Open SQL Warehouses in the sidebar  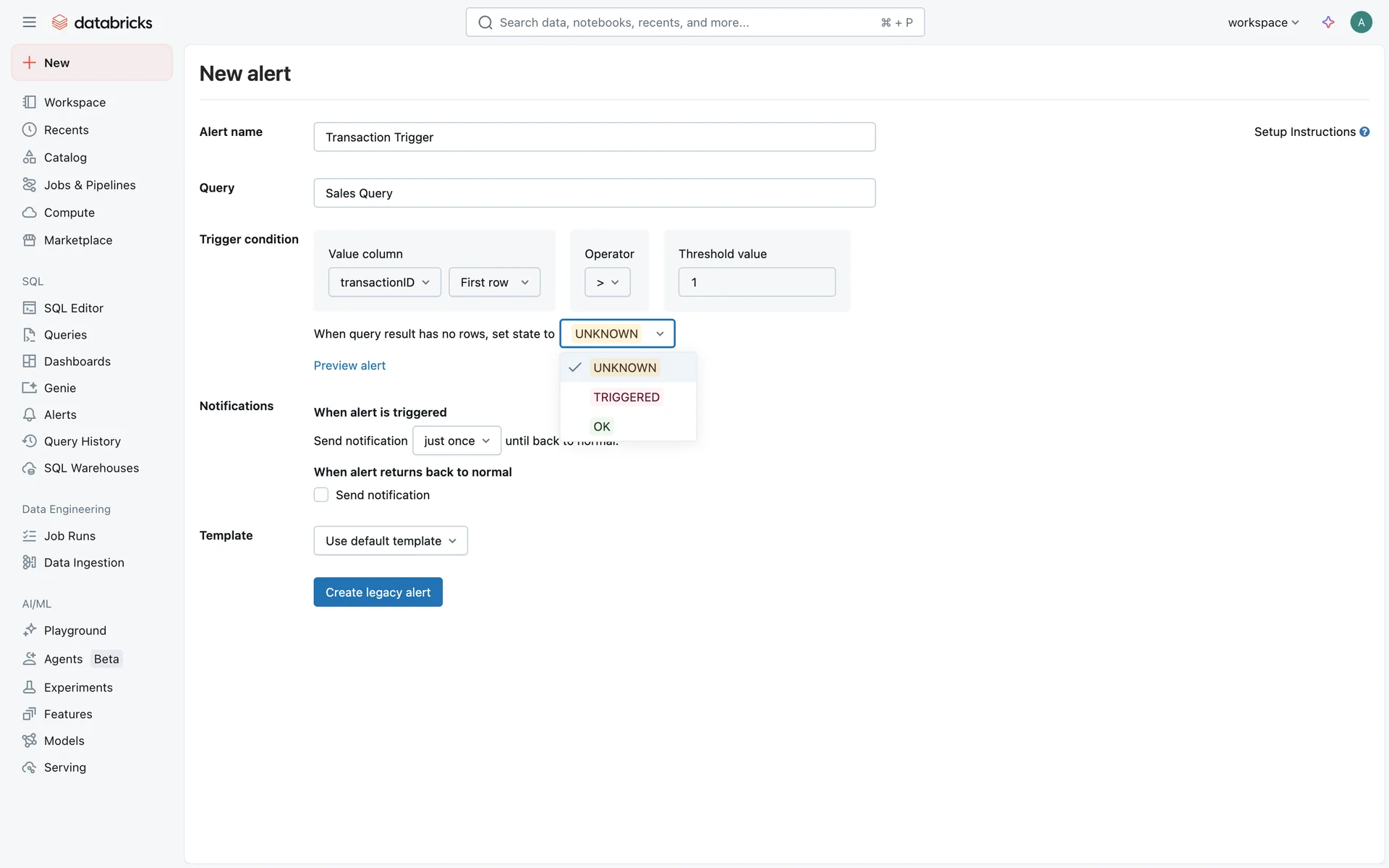pyautogui.click(x=91, y=468)
